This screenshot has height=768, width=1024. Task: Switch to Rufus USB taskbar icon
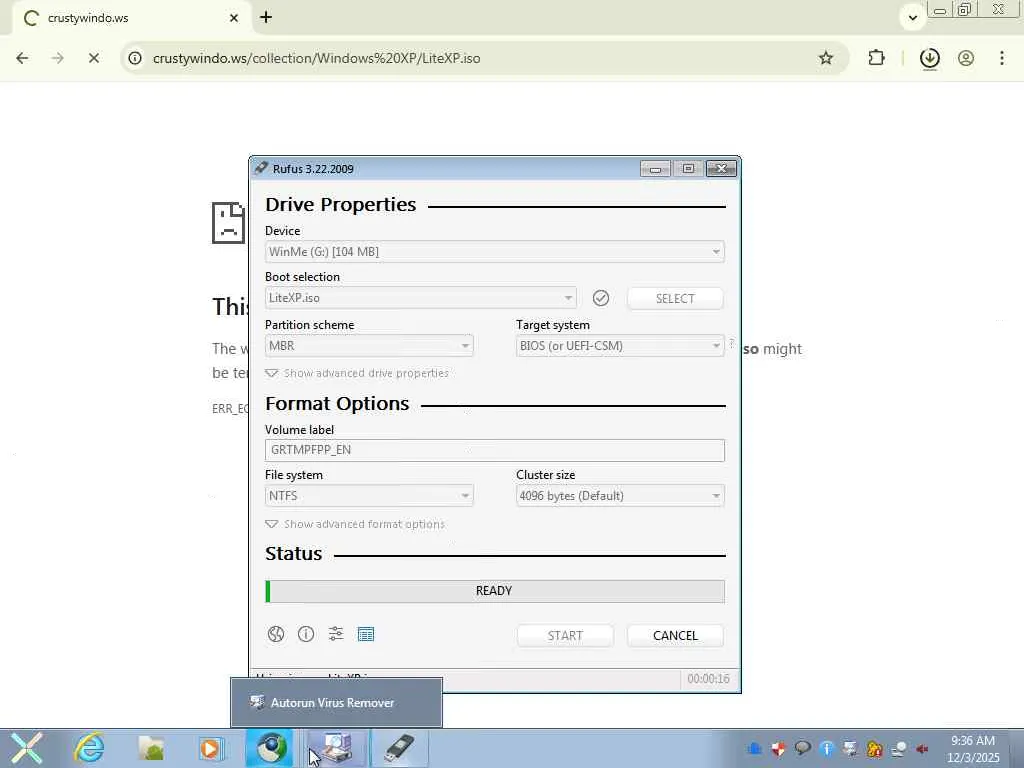coord(399,748)
